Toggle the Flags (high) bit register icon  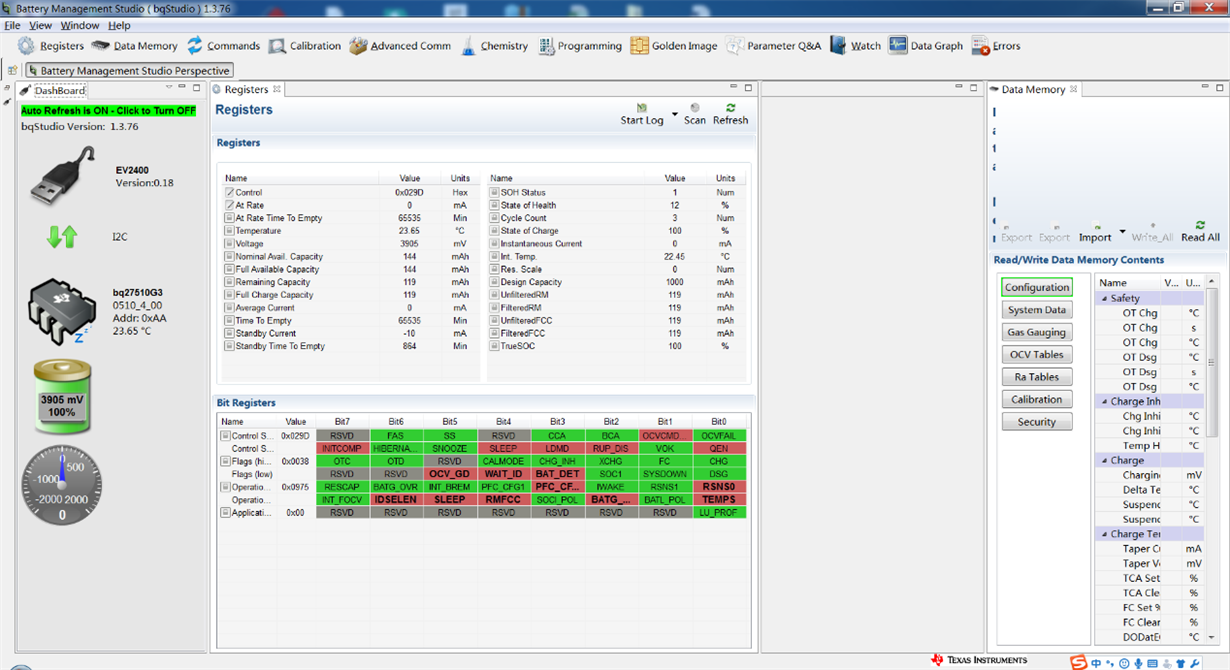click(225, 462)
